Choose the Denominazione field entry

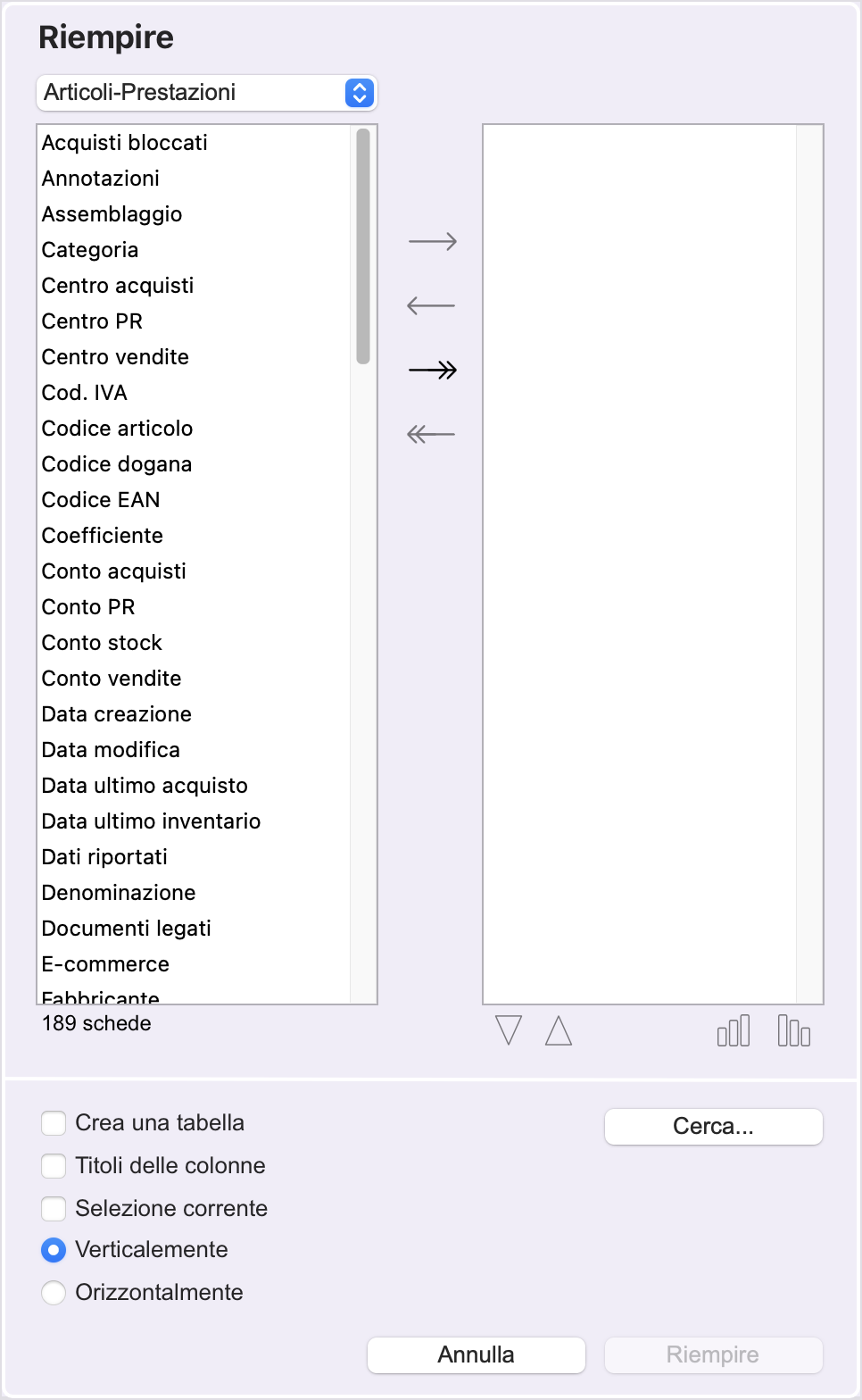coord(119,893)
